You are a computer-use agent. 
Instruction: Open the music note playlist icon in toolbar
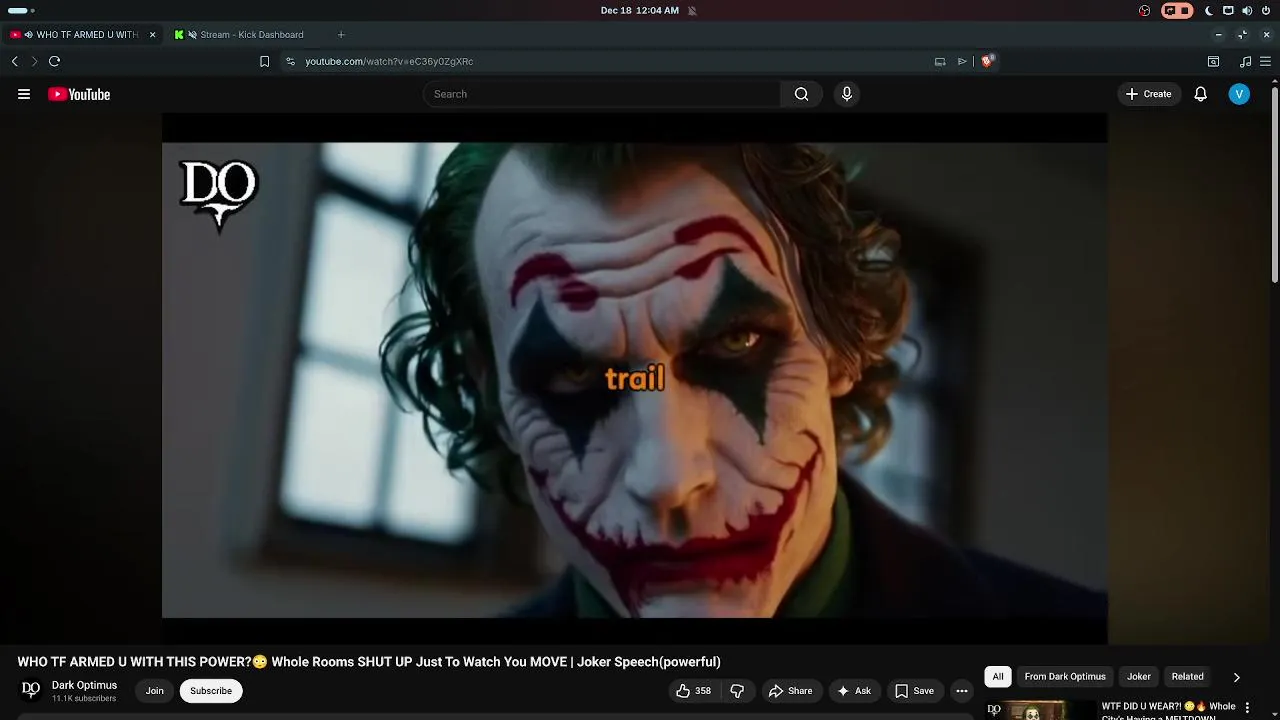pyautogui.click(x=1245, y=61)
